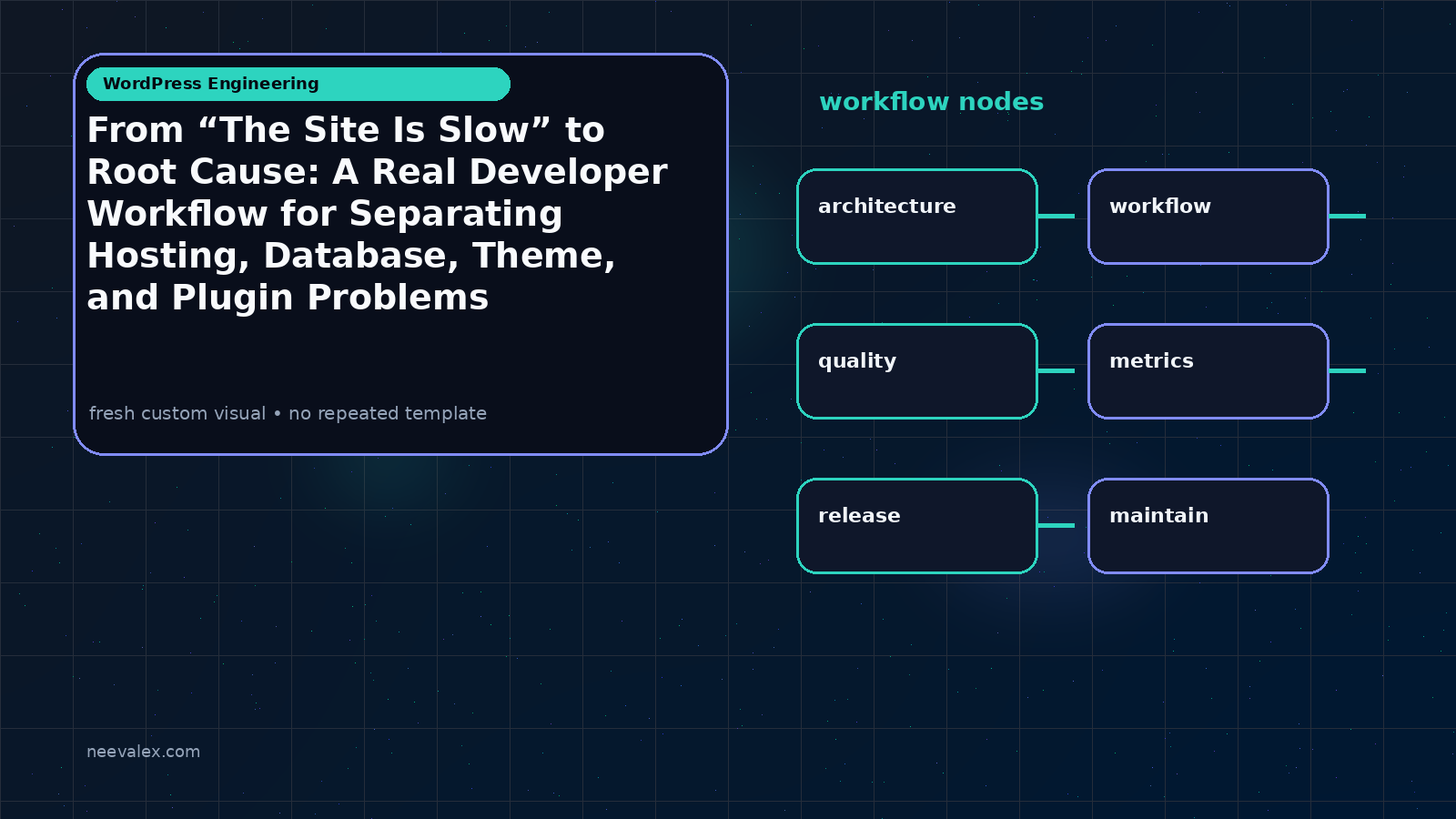Viewport: 1456px width, 819px height.
Task: Choose the maintain node card
Action: (1208, 526)
